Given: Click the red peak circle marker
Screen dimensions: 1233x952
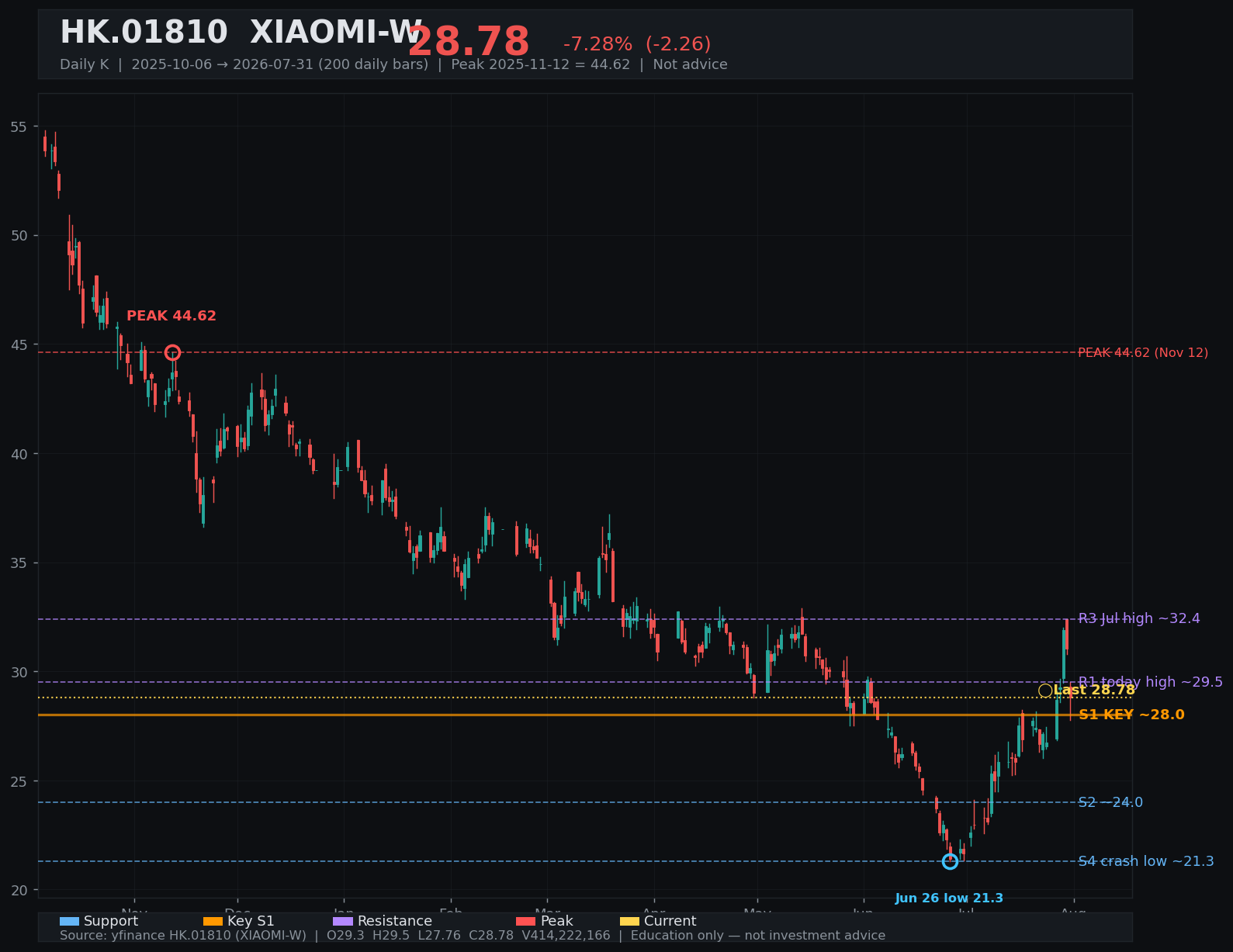Looking at the screenshot, I should point(172,353).
